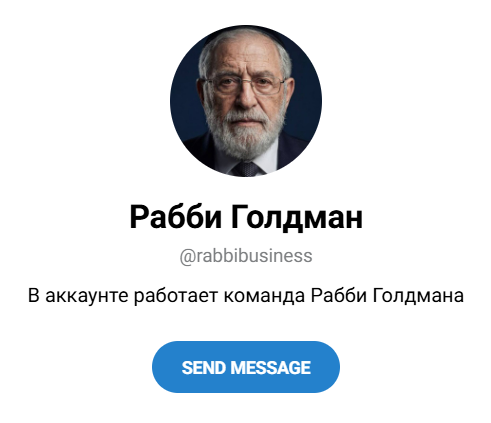Click the @rabbibusiness username
Image resolution: width=491 pixels, height=423 pixels.
(246, 256)
